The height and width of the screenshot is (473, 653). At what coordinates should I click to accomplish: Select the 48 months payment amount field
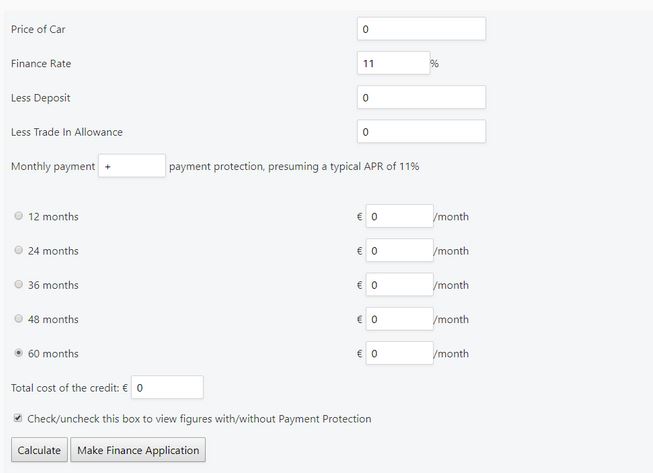click(x=398, y=319)
